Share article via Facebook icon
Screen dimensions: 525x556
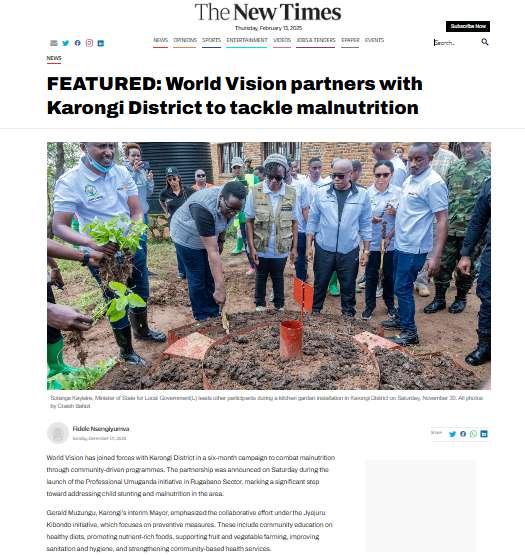463,434
